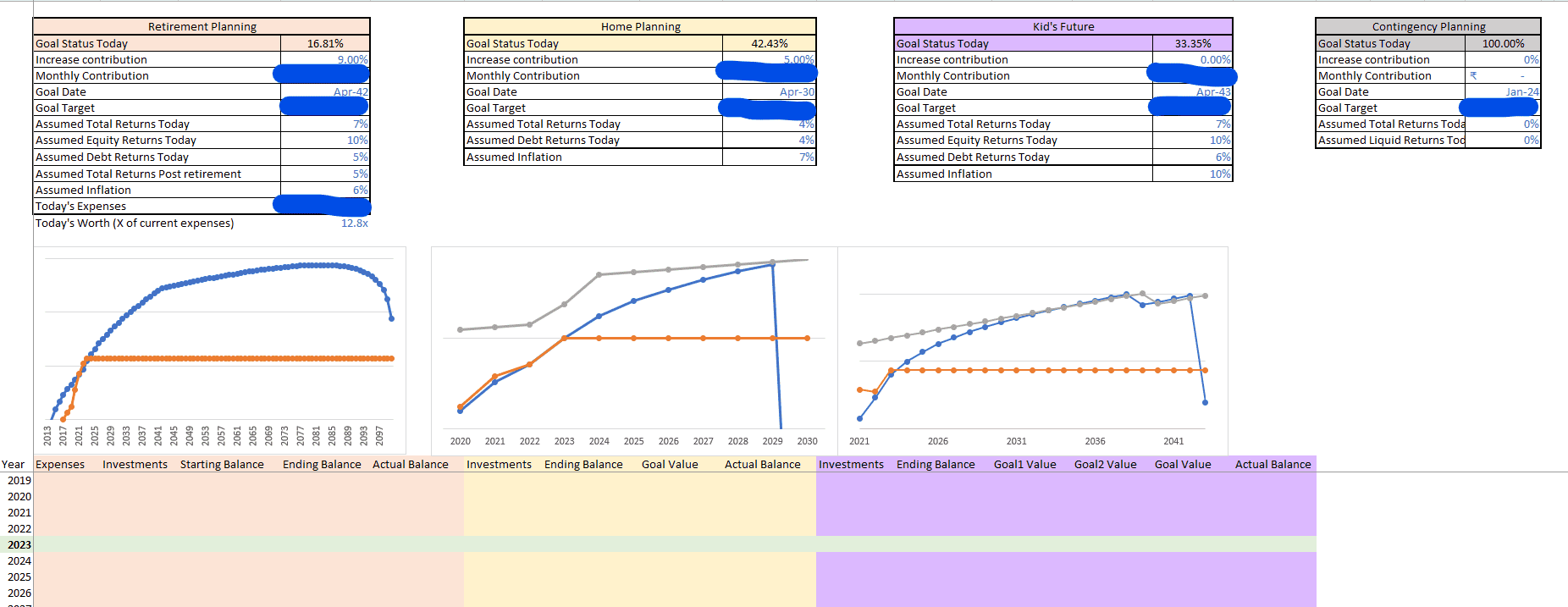Select the Starting Balance column header

[222, 464]
